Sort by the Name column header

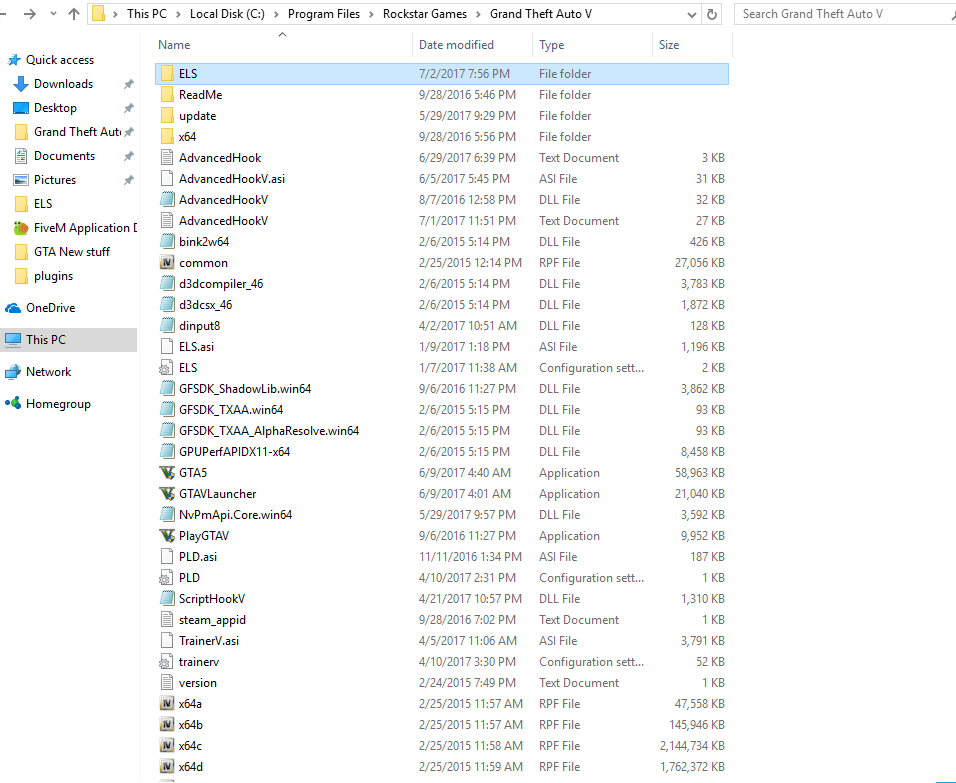pos(174,45)
